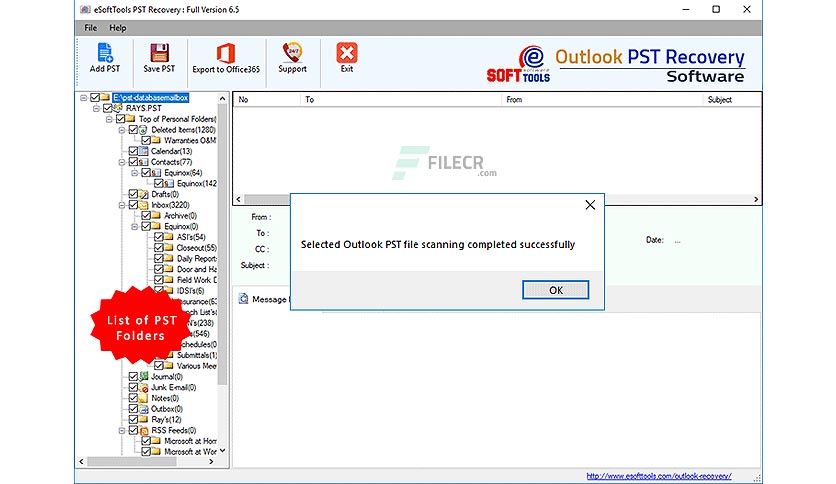Collapse Top of Personal Folders node
This screenshot has height=484, width=836.
109,119
